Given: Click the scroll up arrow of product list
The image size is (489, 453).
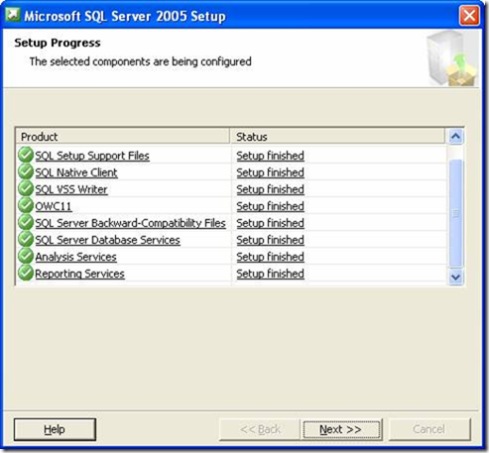Looking at the screenshot, I should (455, 137).
